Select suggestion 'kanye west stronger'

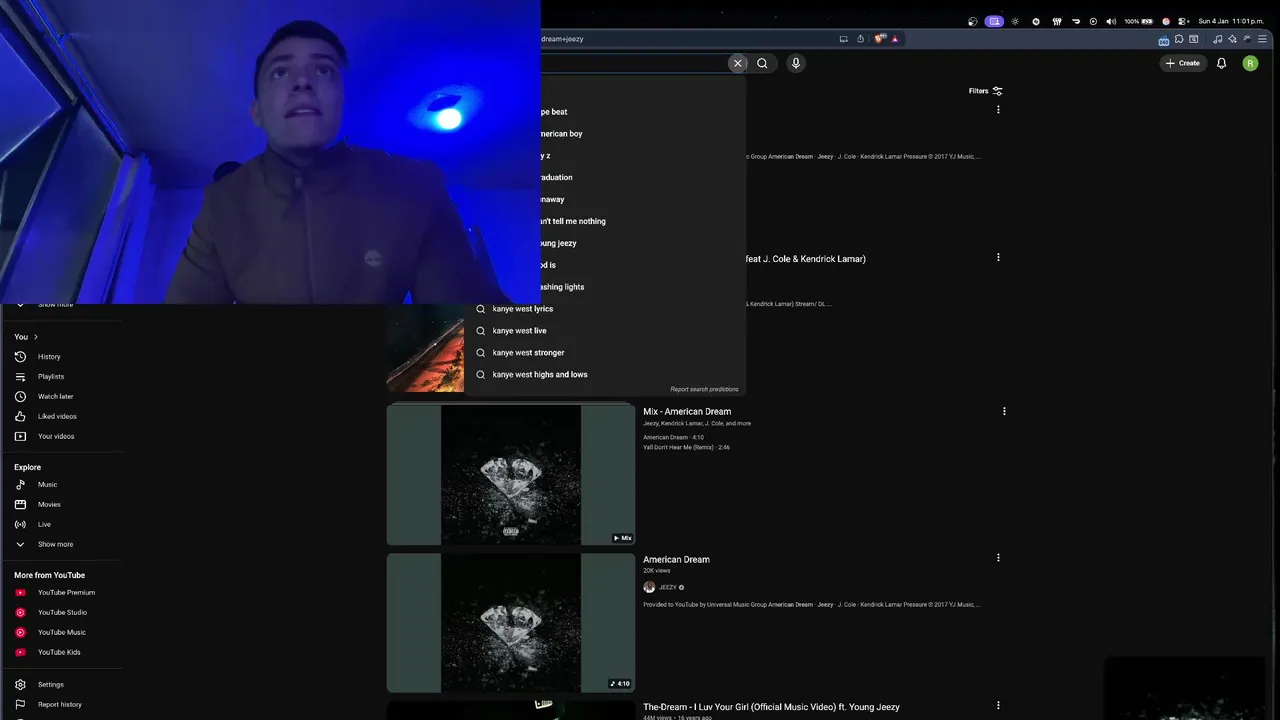[605, 353]
